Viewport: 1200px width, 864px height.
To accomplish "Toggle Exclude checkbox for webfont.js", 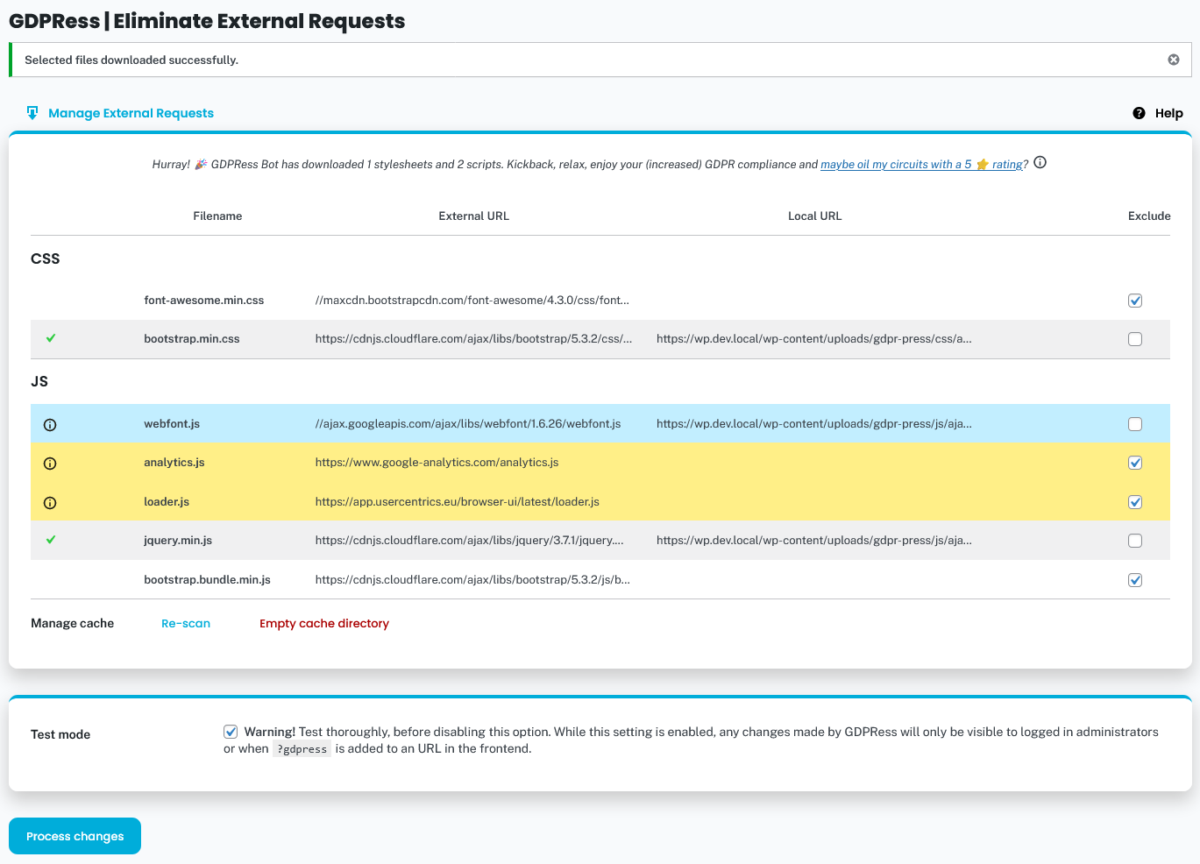I will click(x=1135, y=424).
